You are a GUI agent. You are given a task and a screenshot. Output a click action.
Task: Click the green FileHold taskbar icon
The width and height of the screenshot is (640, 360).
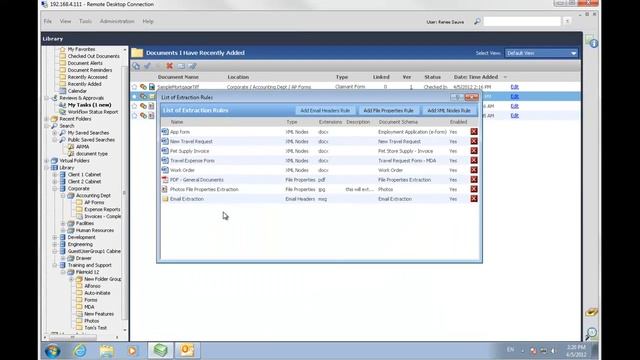point(160,350)
